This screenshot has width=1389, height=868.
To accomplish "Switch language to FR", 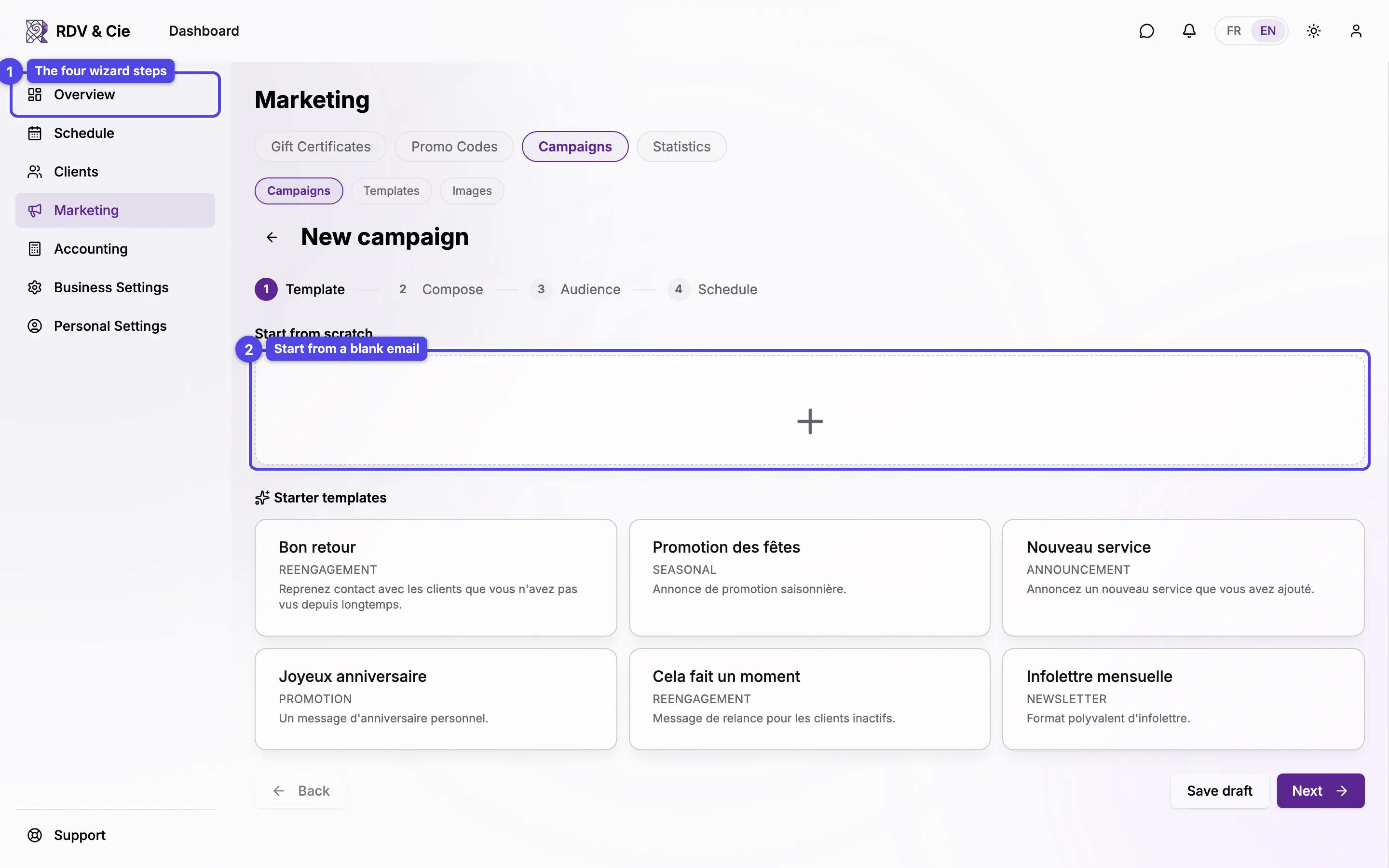I will tap(1233, 31).
